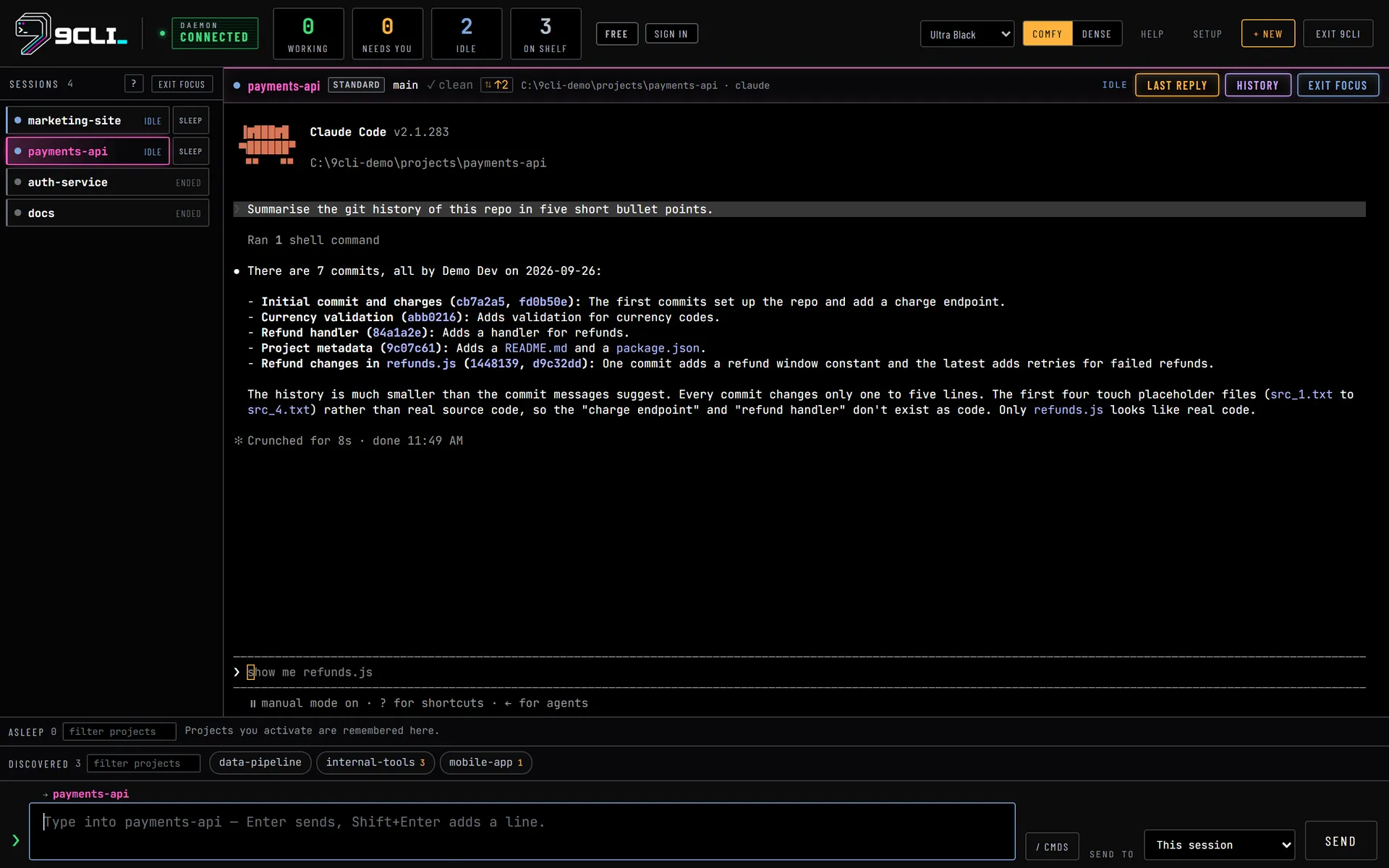This screenshot has height=868, width=1389.
Task: Click the discovered filter projects field
Action: click(143, 763)
